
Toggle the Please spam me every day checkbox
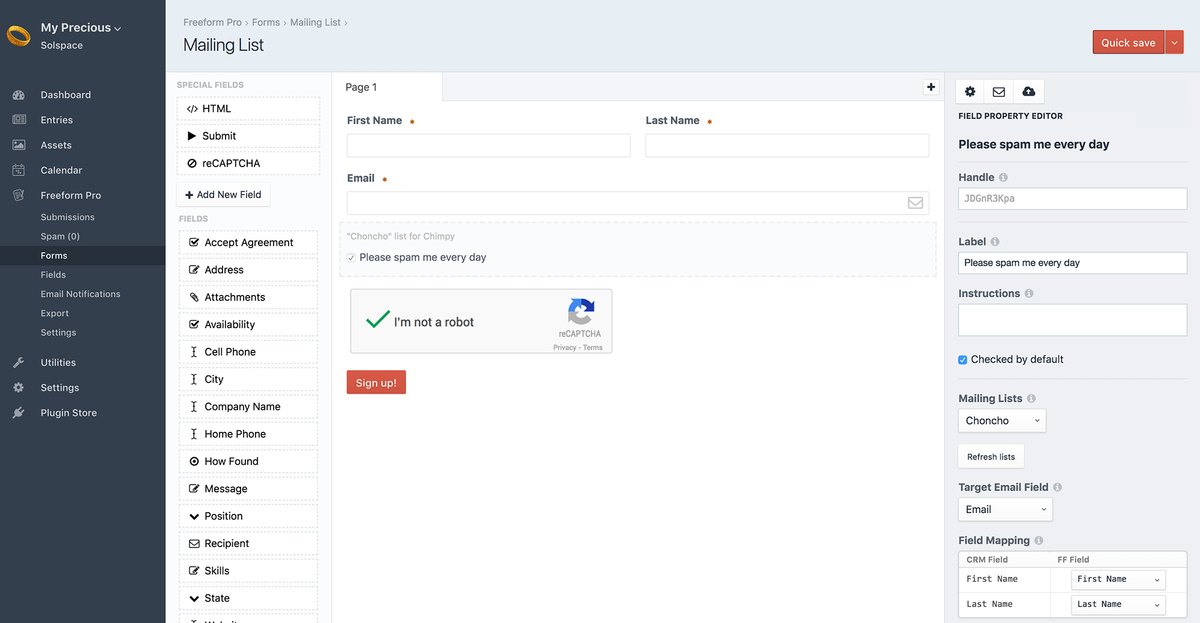[351, 258]
